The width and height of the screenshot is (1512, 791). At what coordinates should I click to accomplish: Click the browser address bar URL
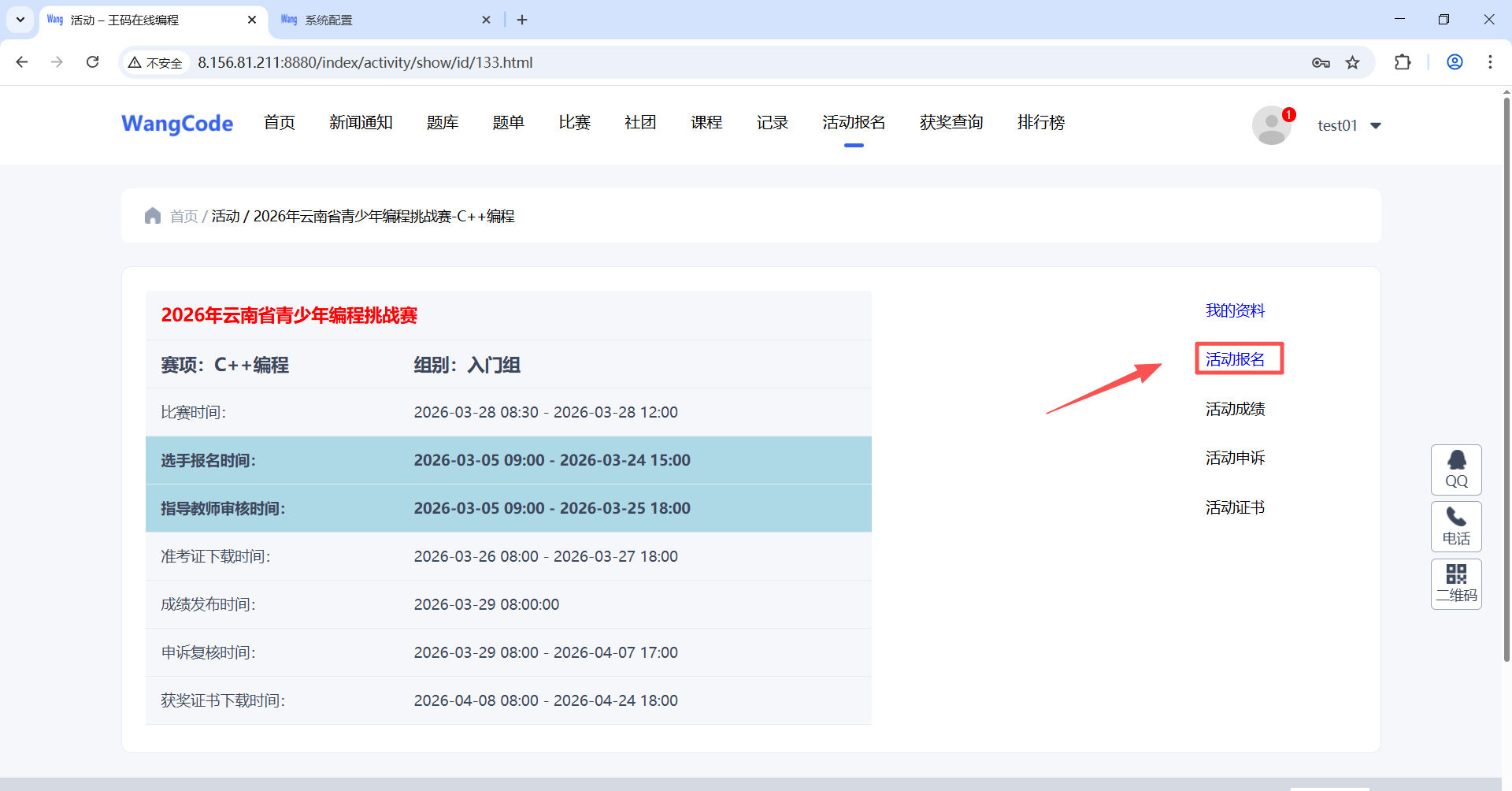point(365,62)
